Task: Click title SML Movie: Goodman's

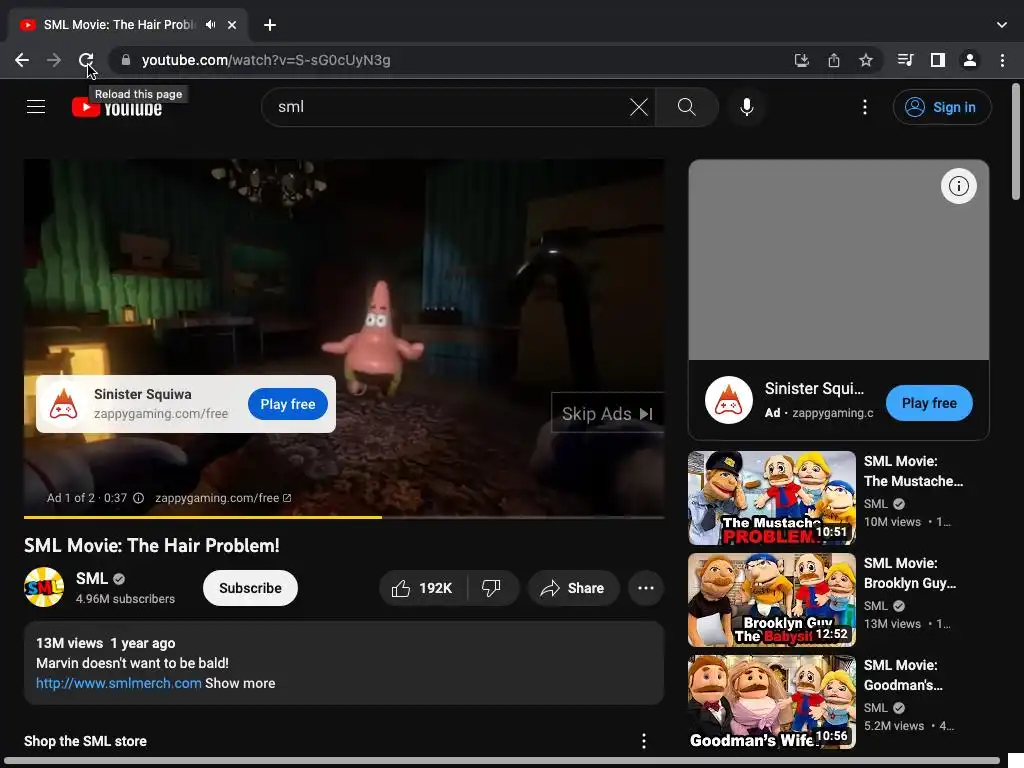Action: click(x=903, y=675)
